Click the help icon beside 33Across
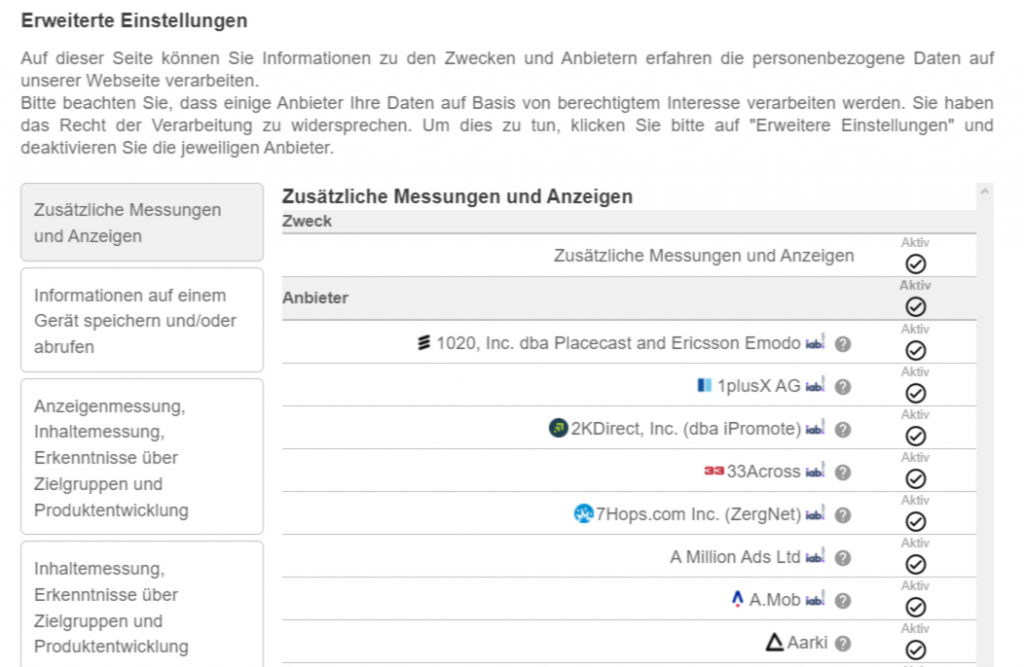The width and height of the screenshot is (1024, 667). [x=843, y=472]
